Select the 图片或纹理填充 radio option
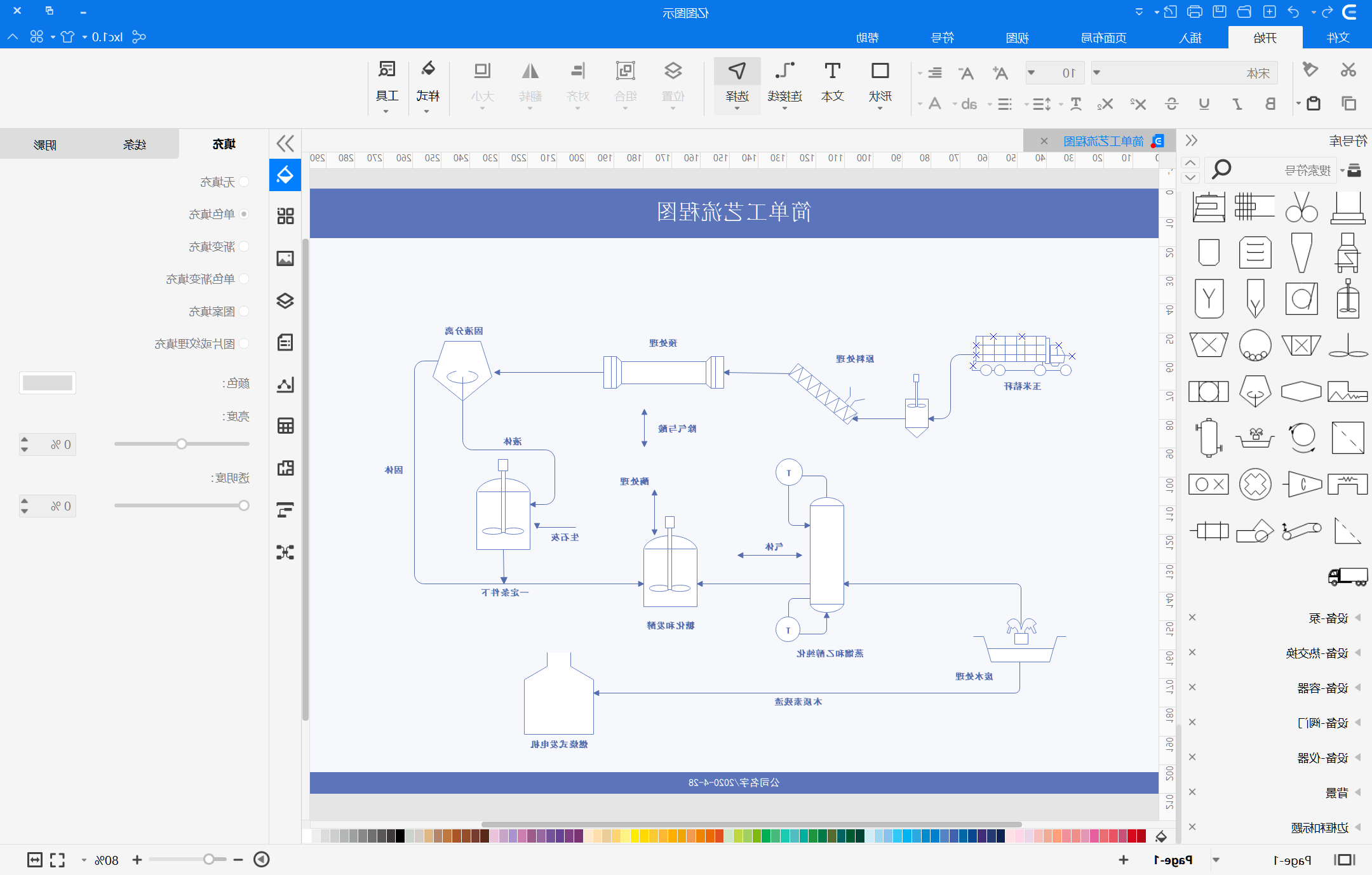 pyautogui.click(x=244, y=344)
